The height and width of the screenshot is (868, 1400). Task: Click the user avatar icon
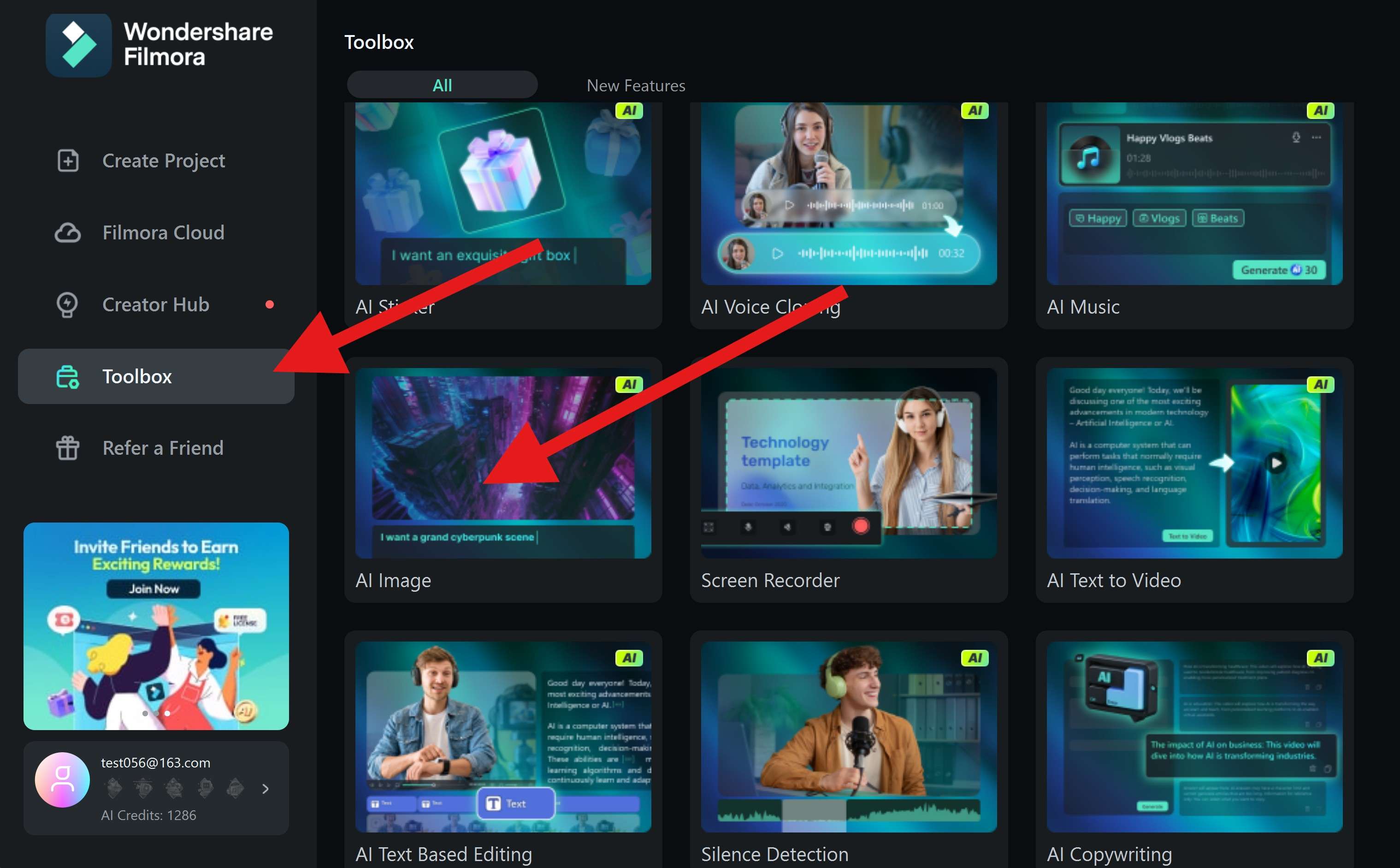coord(63,779)
